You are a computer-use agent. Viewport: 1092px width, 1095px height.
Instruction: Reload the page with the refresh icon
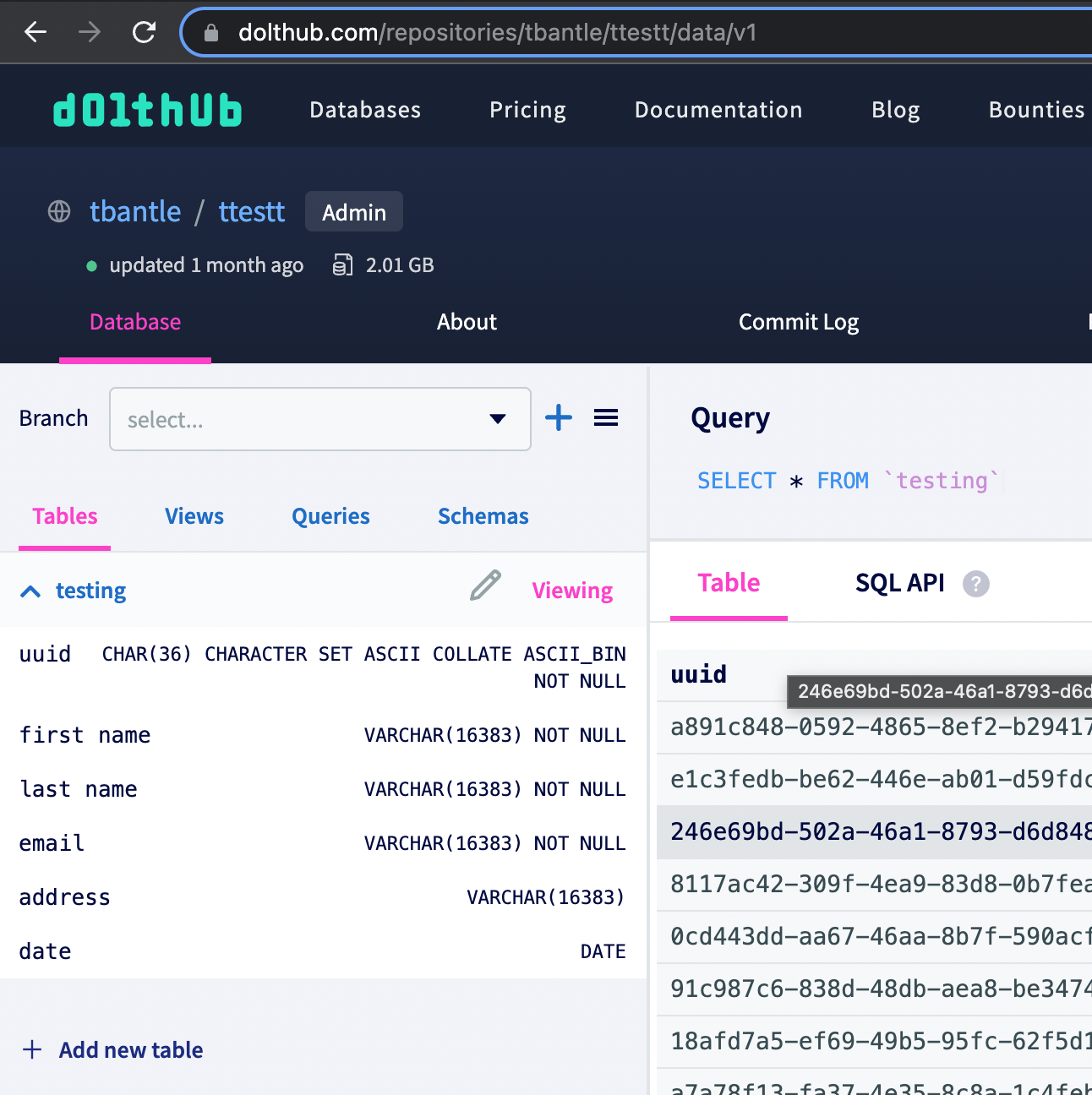[x=145, y=32]
